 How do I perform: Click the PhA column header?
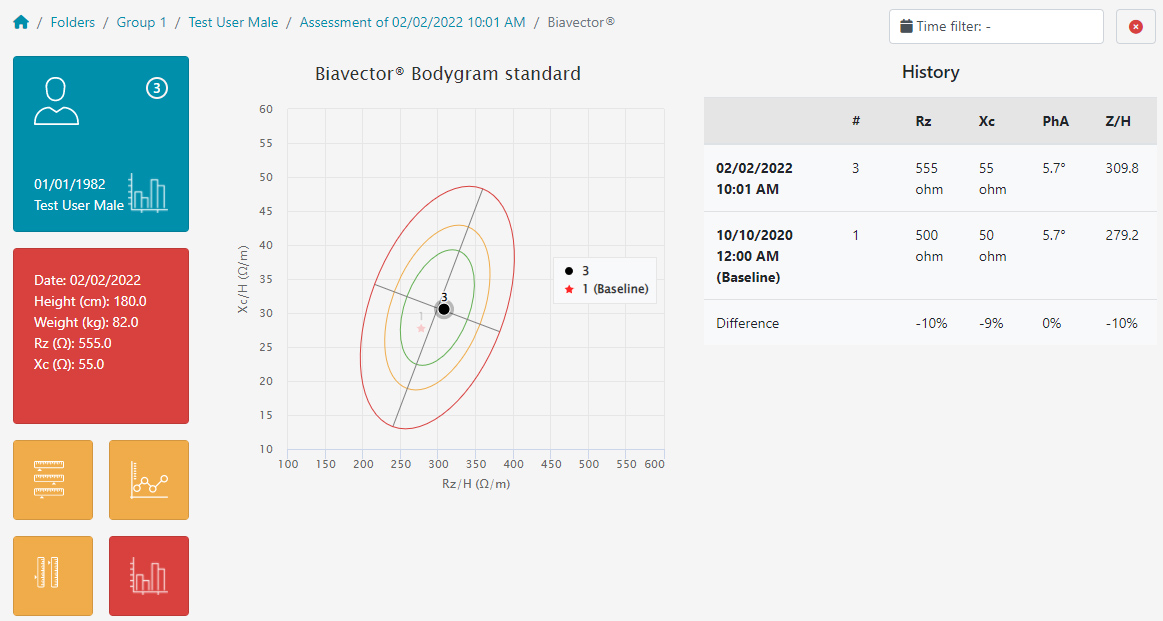pyautogui.click(x=1055, y=121)
